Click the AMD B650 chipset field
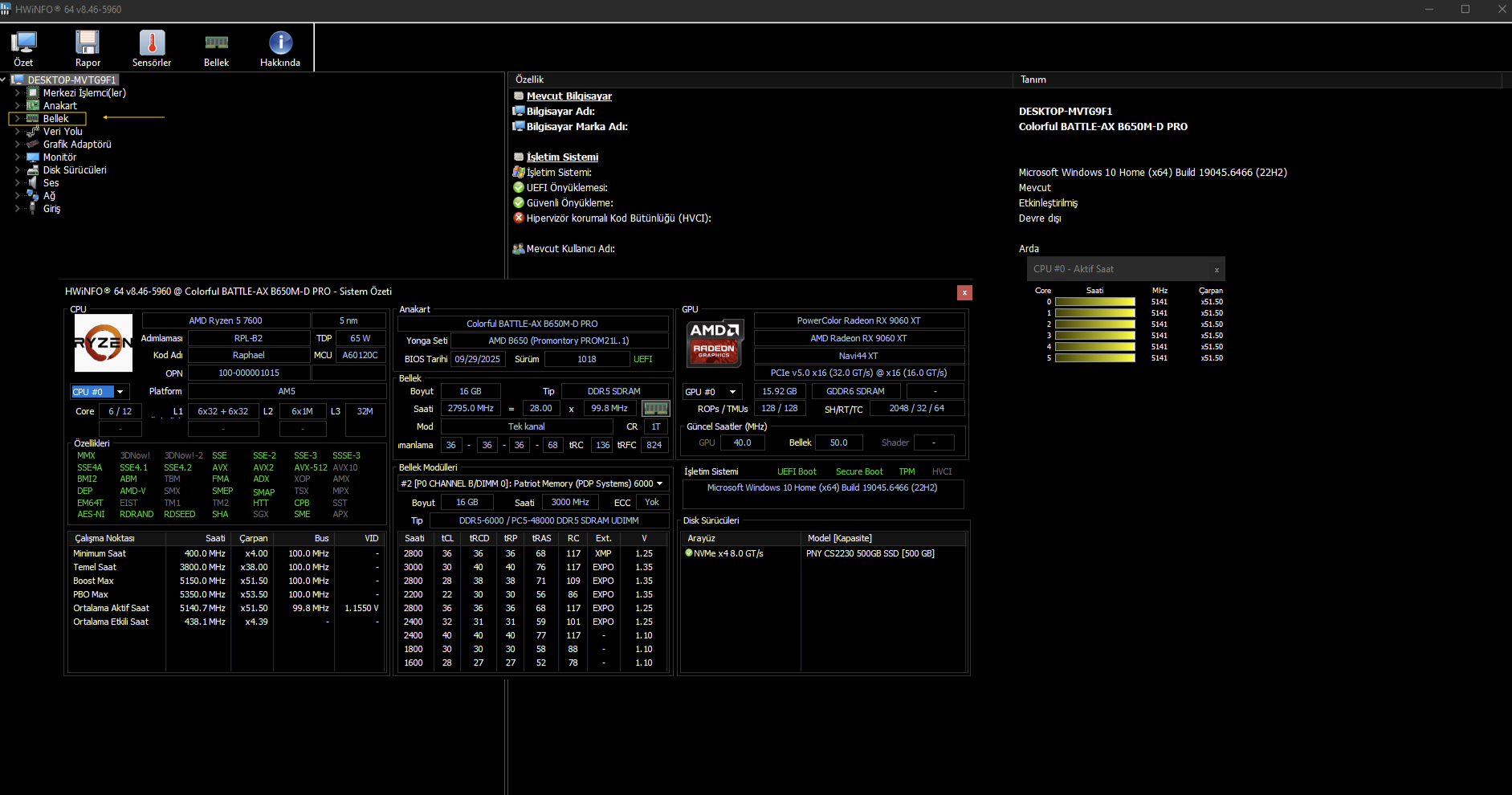Viewport: 1512px width, 795px height. click(559, 340)
